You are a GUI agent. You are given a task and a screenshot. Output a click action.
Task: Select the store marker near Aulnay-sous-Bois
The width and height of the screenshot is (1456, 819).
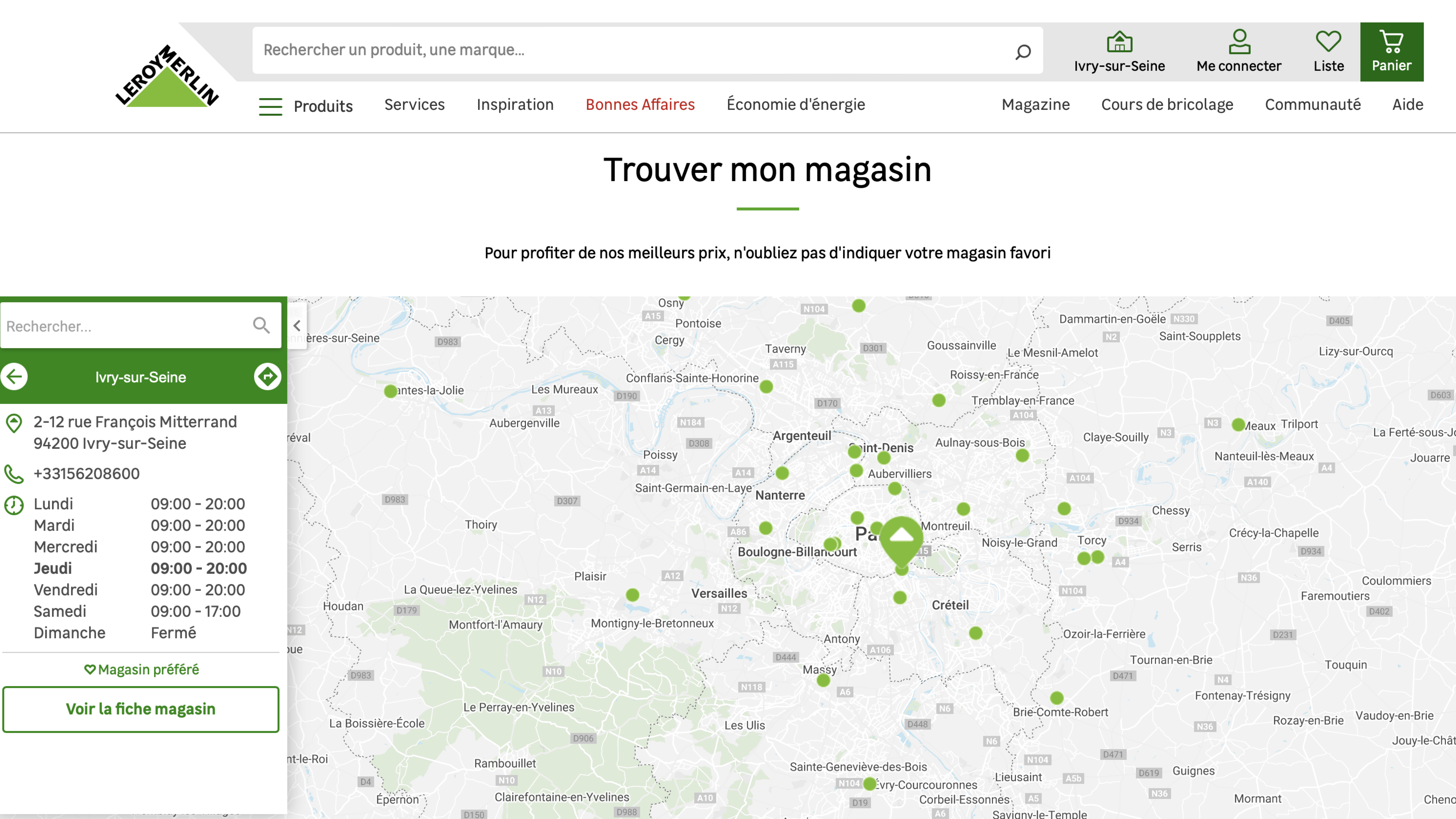point(1022,456)
